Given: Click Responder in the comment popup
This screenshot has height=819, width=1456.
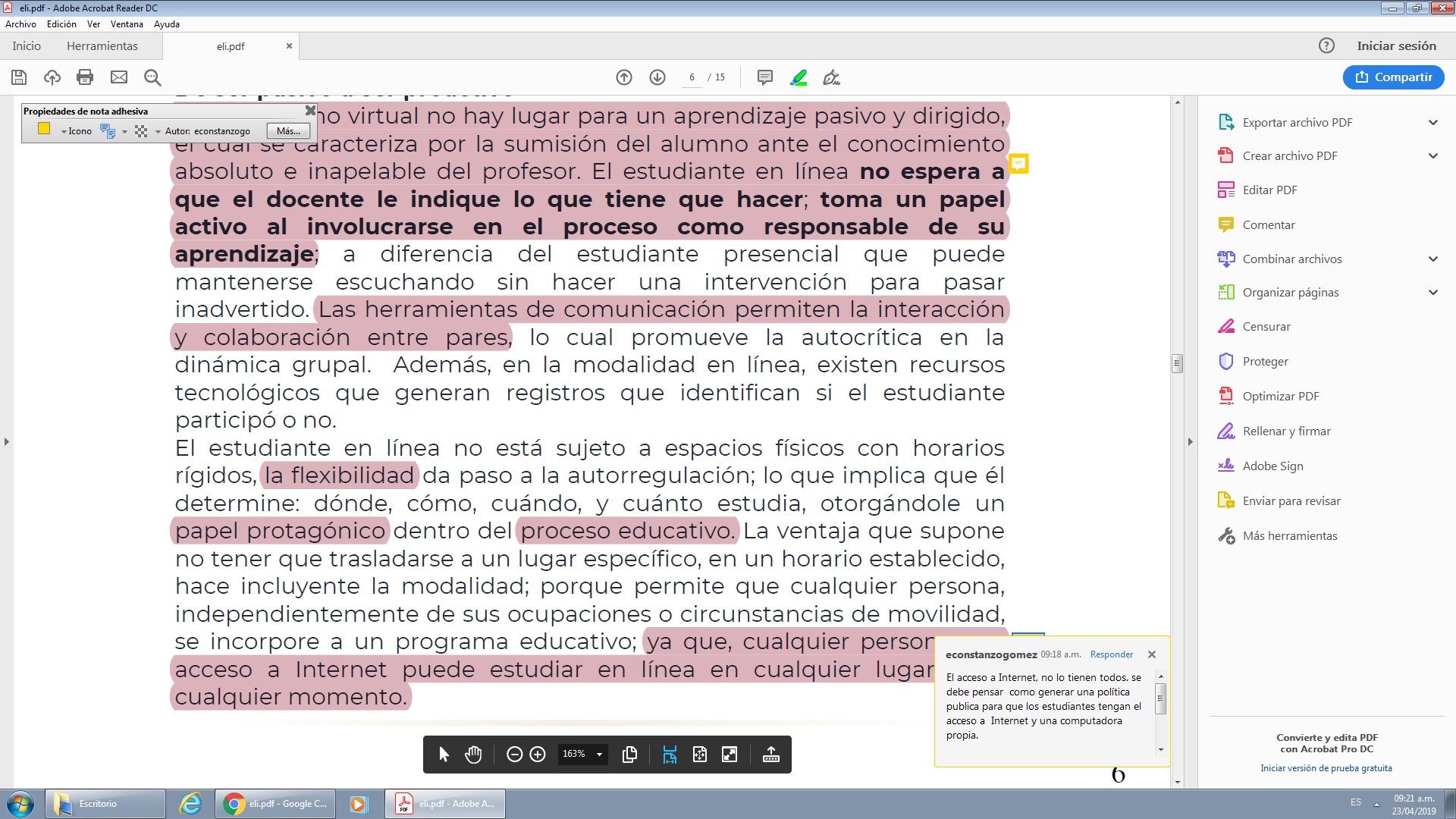Looking at the screenshot, I should click(x=1111, y=654).
